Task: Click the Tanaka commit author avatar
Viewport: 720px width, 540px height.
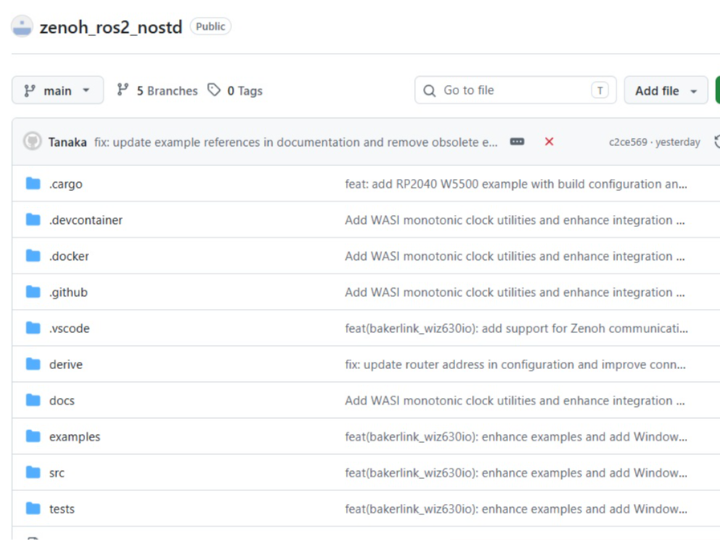Action: 32,142
